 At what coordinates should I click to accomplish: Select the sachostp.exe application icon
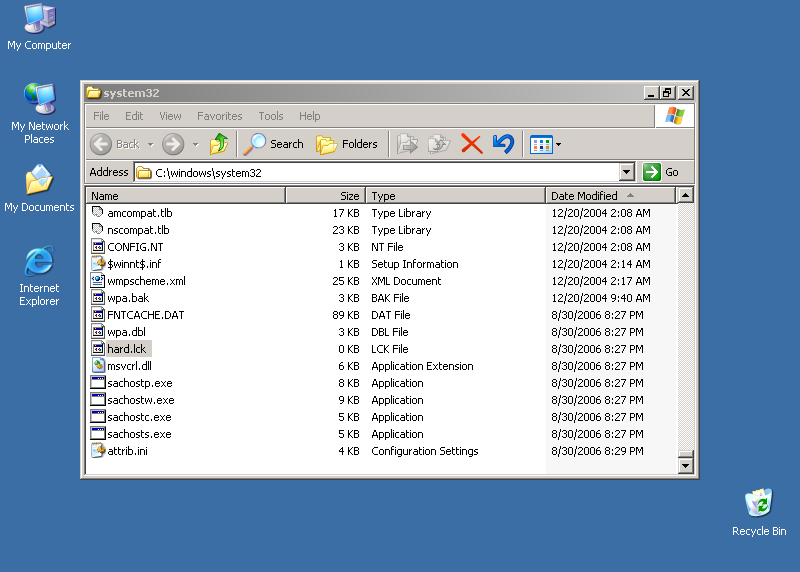pyautogui.click(x=97, y=382)
